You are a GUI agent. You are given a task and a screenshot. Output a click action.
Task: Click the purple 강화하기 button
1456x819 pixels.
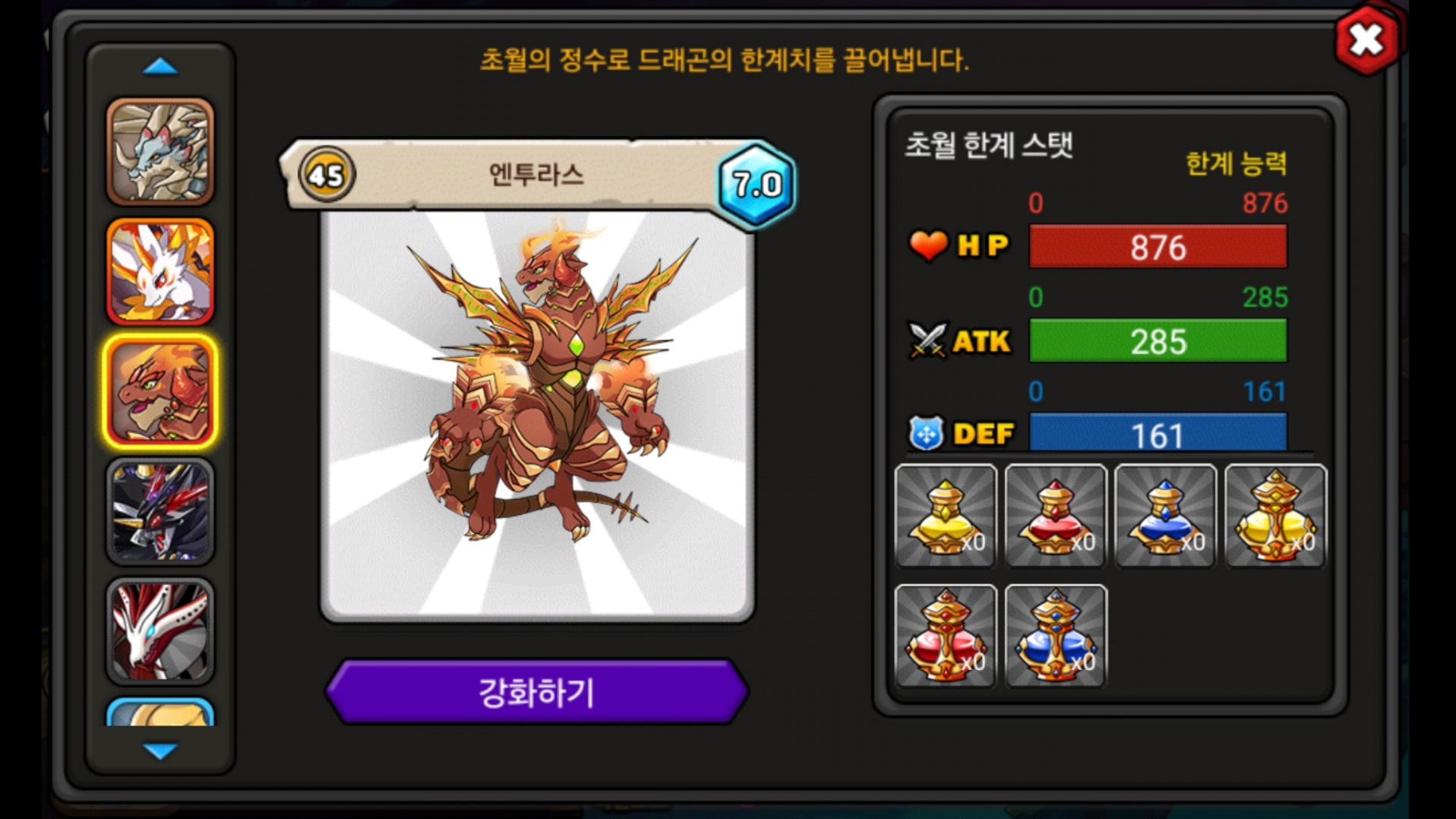[537, 692]
